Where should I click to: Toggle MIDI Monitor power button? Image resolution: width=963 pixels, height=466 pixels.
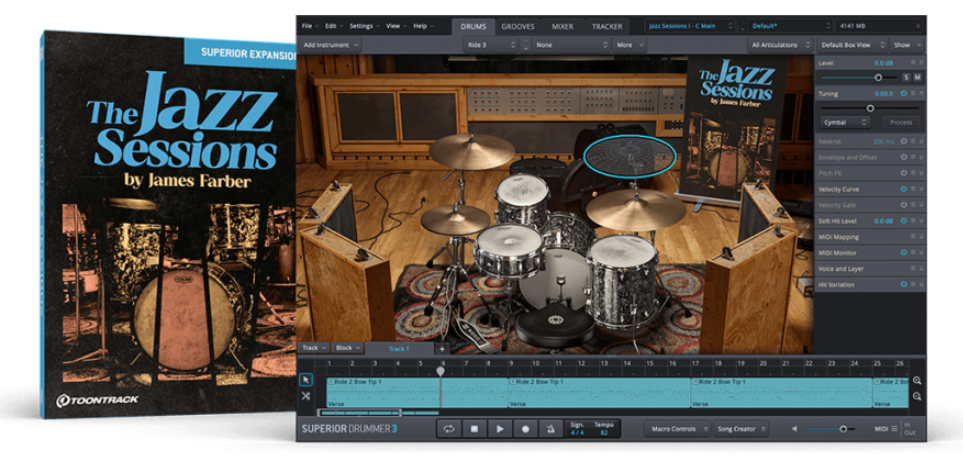pyautogui.click(x=903, y=252)
